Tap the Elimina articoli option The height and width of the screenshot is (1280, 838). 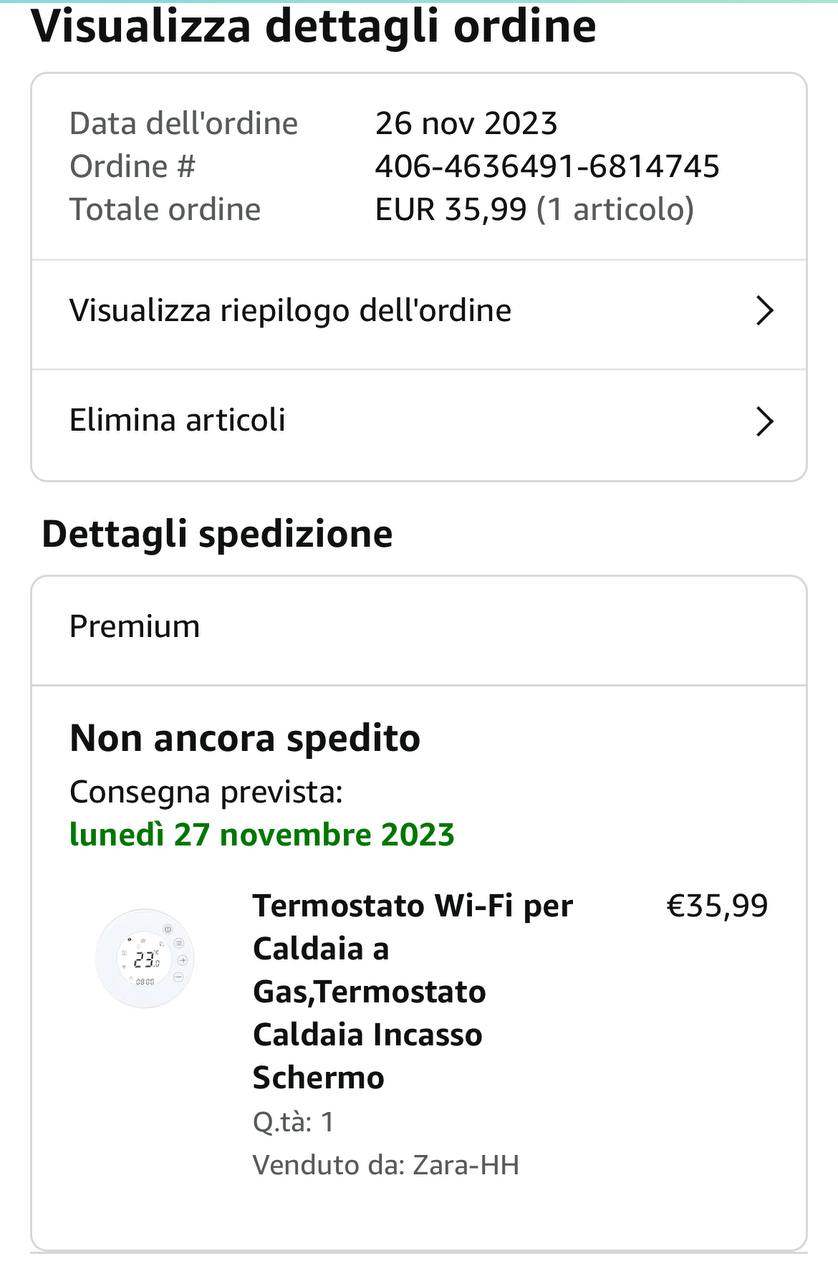[x=177, y=420]
